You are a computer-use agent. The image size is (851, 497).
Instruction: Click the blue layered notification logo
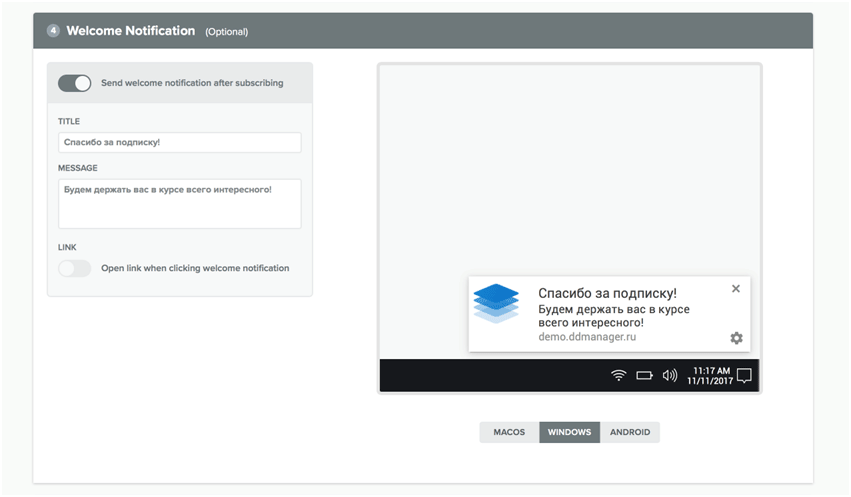496,303
